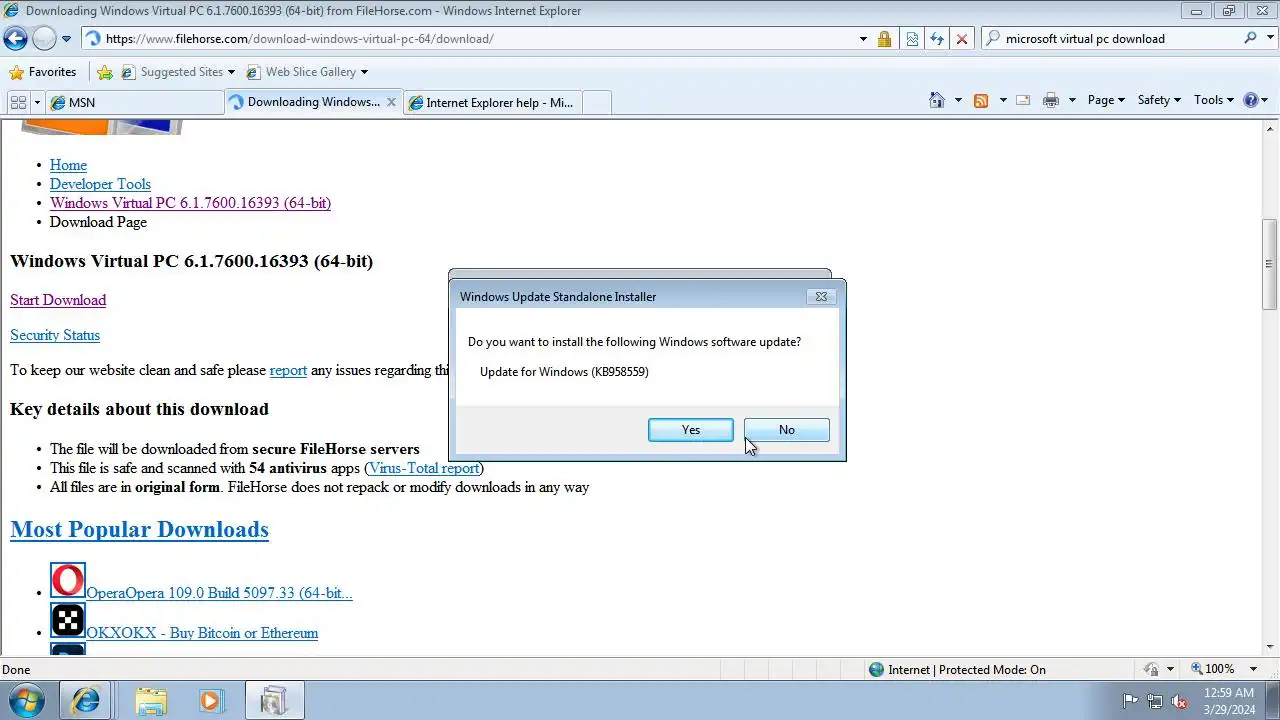Close the Downloading Windows tab
The image size is (1280, 720).
pos(391,102)
